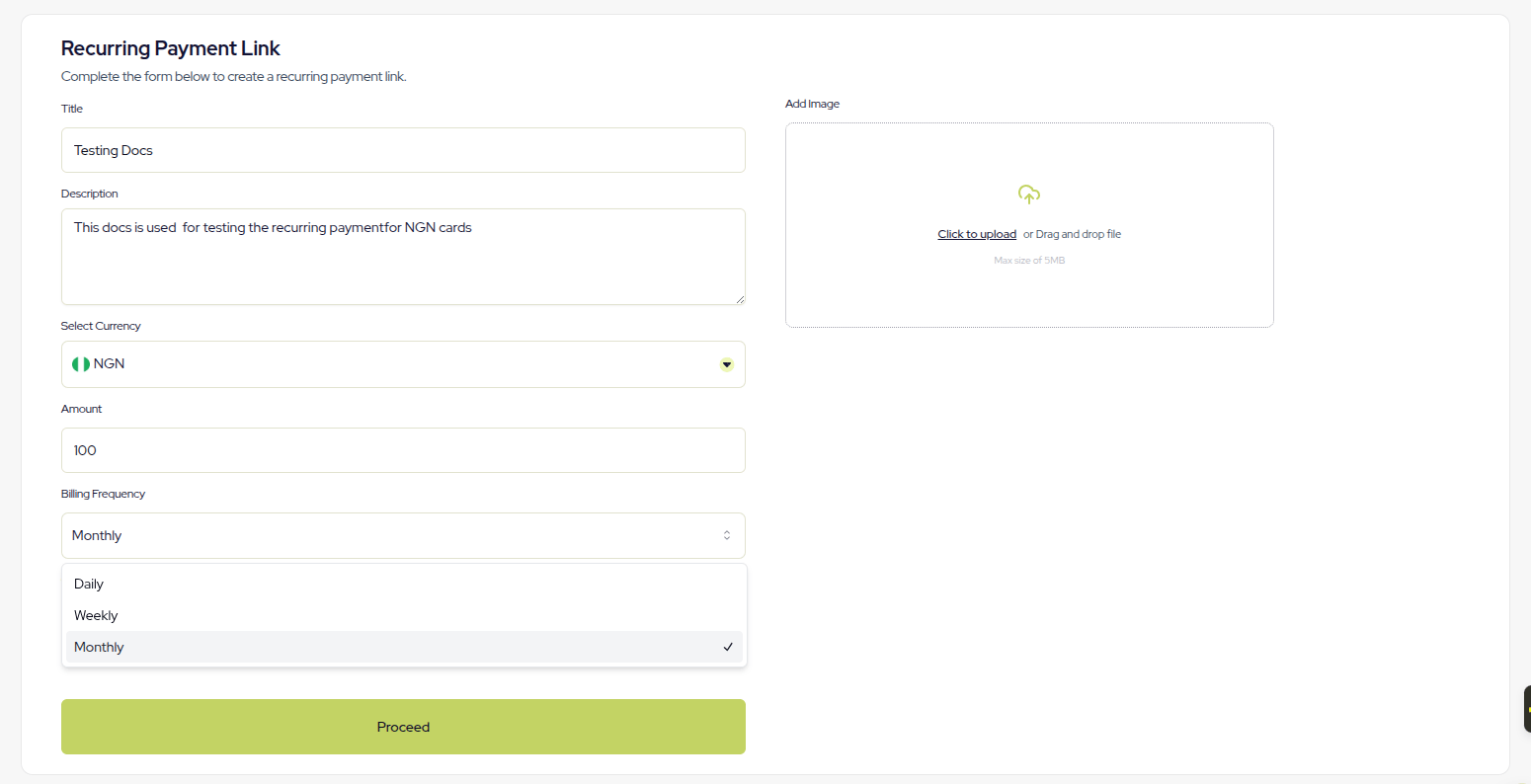Click the round arrow icon in the currency field
Image resolution: width=1531 pixels, height=784 pixels.
(727, 364)
